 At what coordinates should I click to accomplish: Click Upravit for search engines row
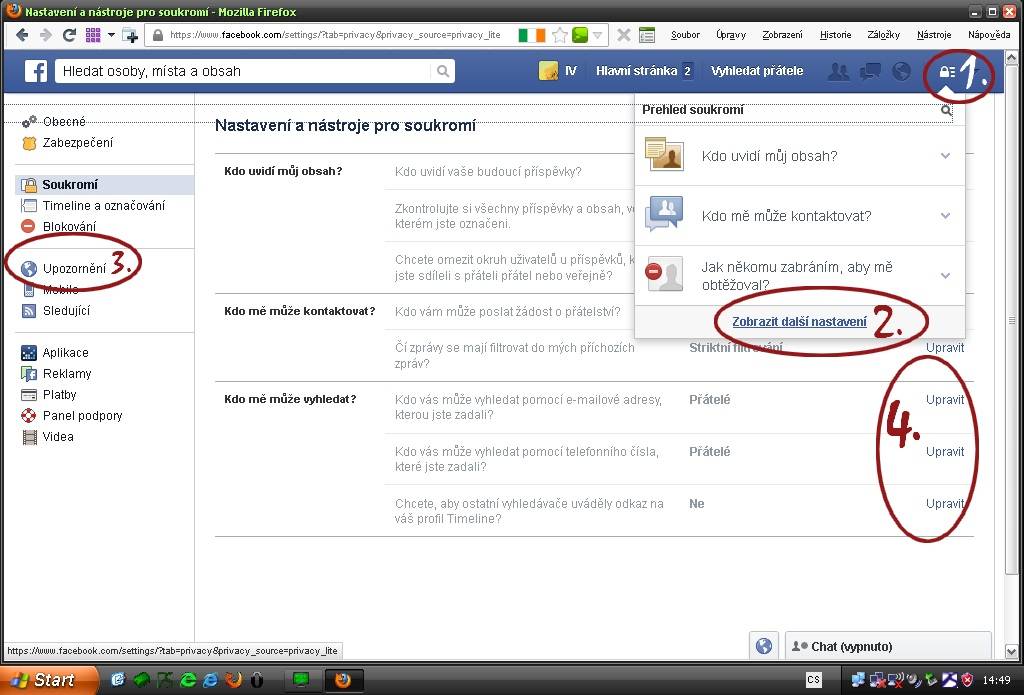pos(944,504)
